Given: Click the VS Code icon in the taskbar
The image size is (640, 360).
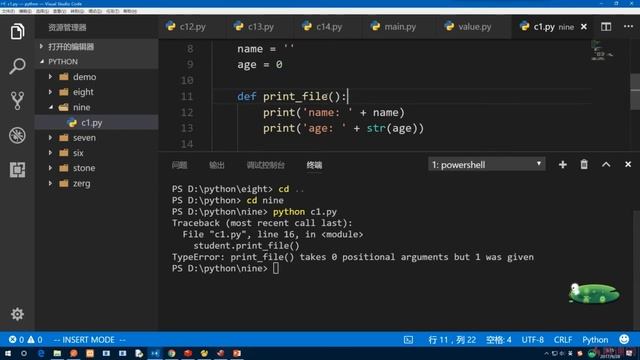Looking at the screenshot, I should 155,353.
